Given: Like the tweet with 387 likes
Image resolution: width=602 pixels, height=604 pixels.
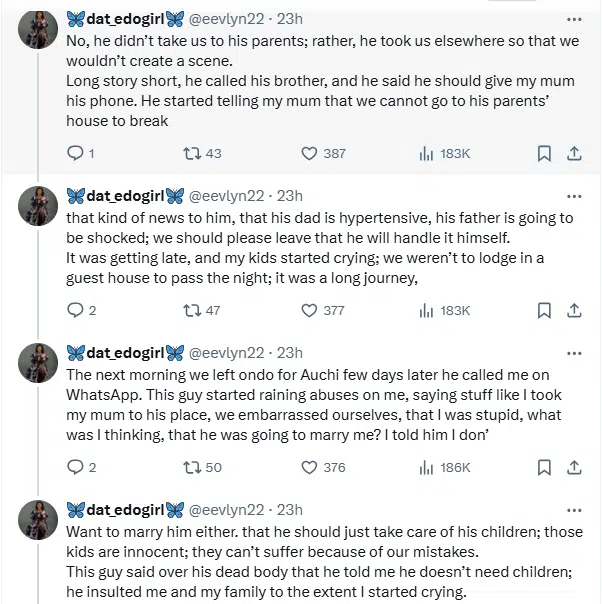Looking at the screenshot, I should tap(310, 153).
